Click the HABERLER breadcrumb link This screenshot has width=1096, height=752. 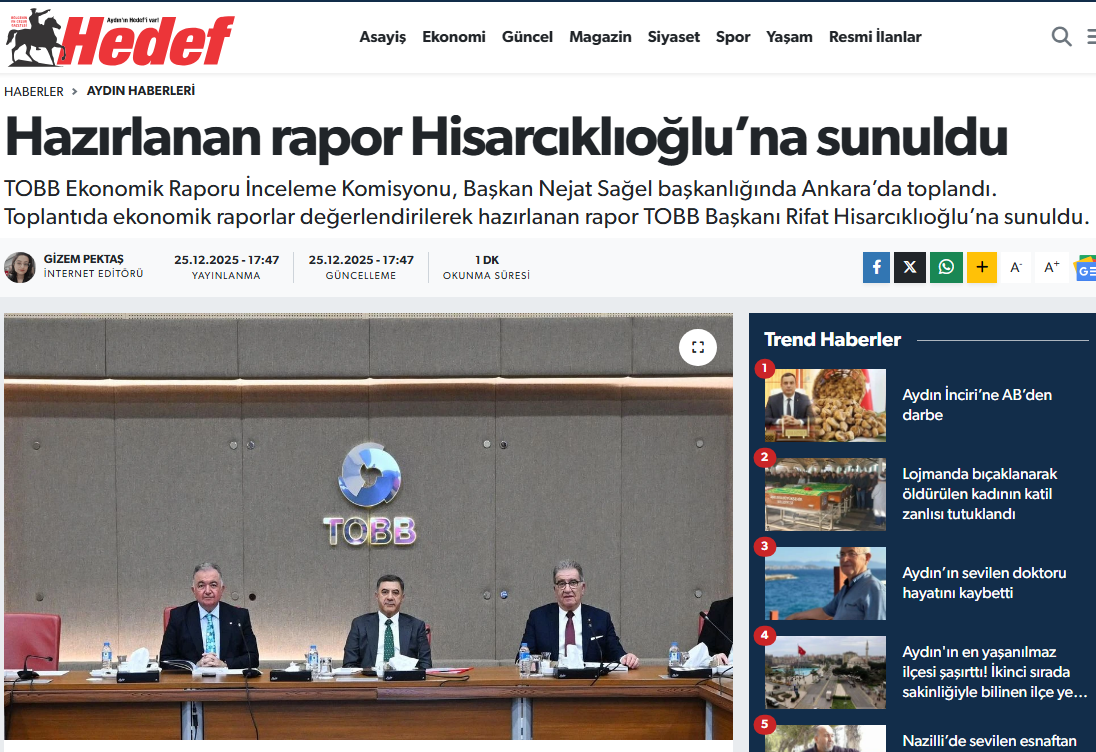[34, 91]
